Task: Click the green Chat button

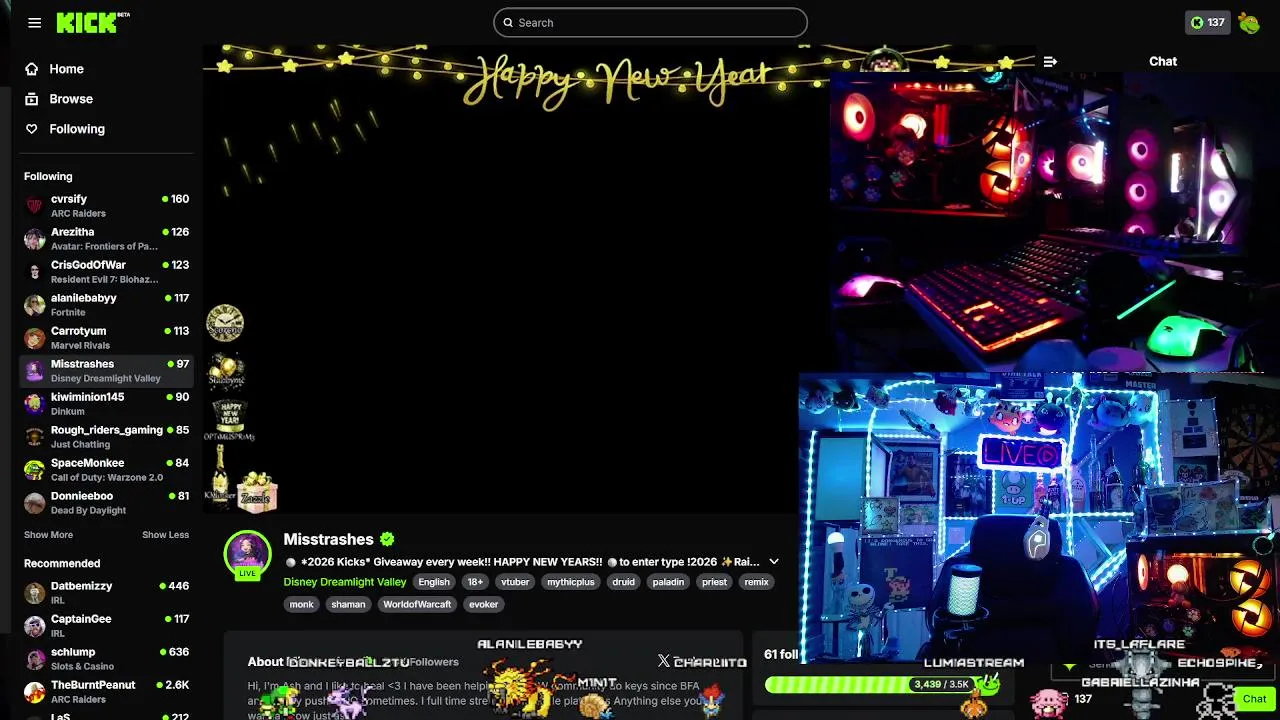Action: click(x=1254, y=699)
